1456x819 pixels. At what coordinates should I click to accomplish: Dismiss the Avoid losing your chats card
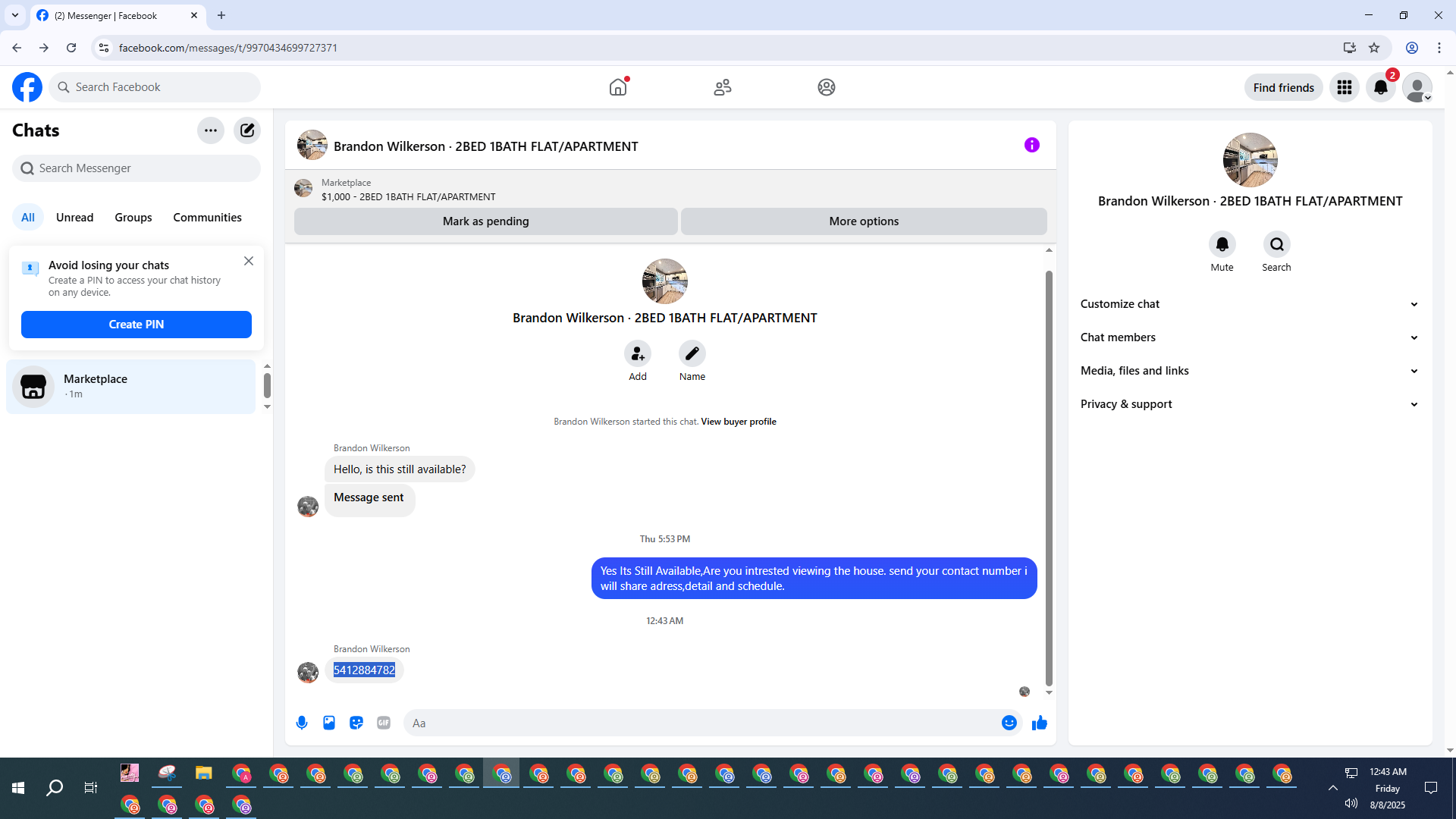pos(249,261)
